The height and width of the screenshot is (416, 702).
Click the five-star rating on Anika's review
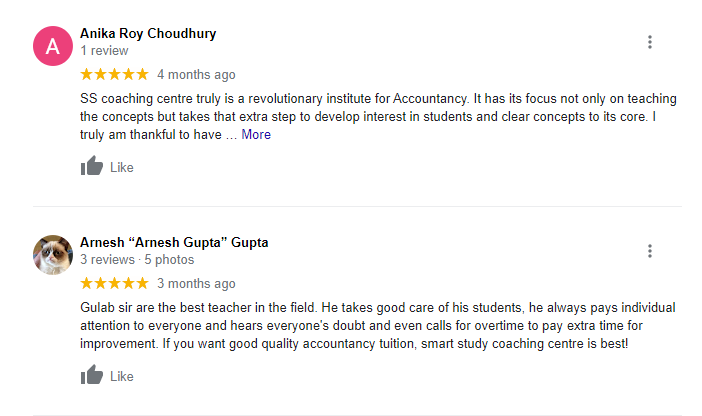point(114,74)
